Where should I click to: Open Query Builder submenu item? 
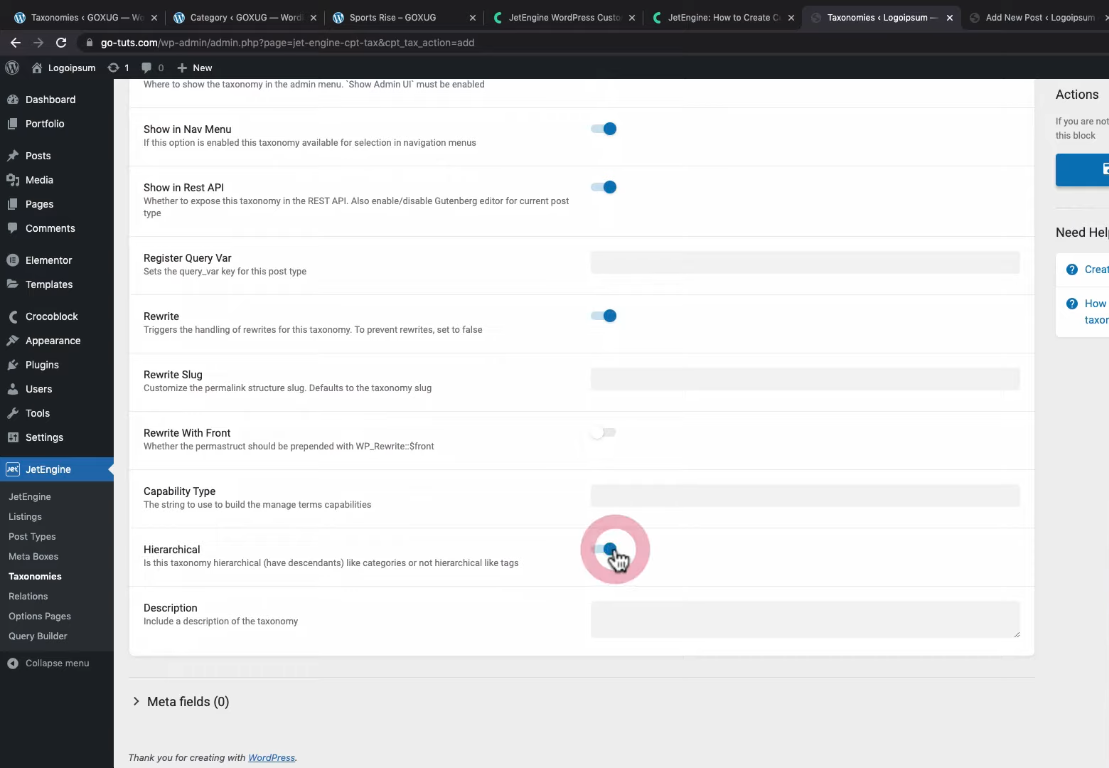(x=37, y=636)
